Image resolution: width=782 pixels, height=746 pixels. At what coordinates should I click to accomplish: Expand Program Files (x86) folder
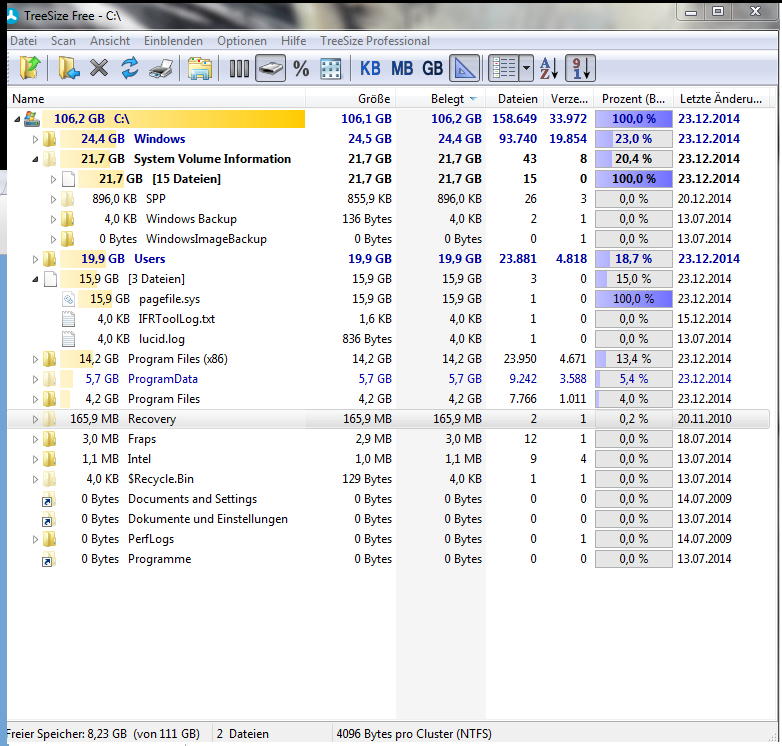[35, 359]
